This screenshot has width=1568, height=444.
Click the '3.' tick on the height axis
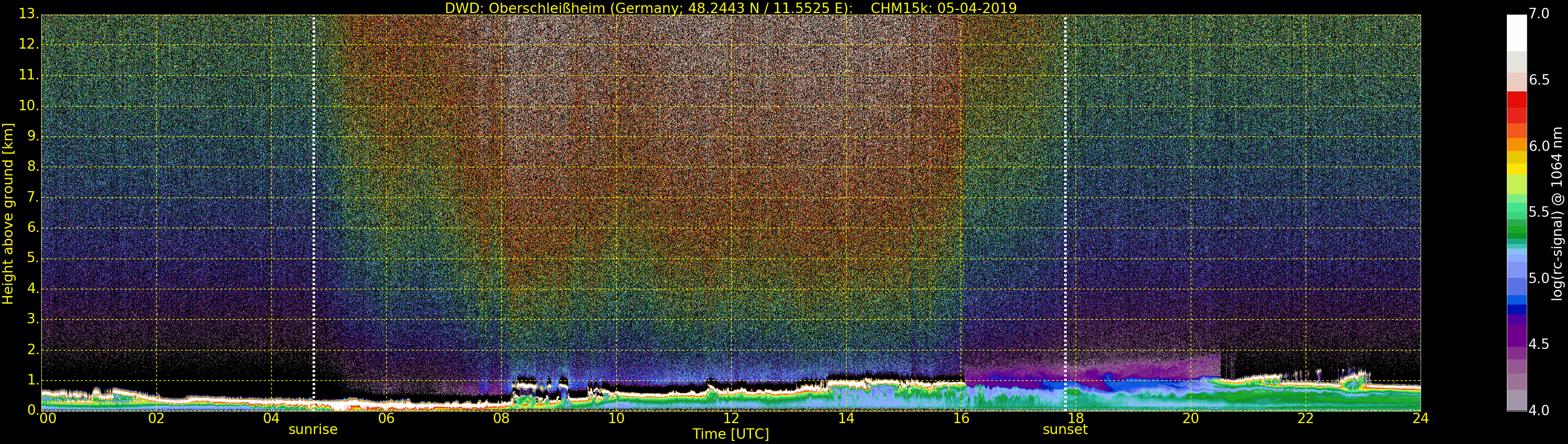[x=33, y=319]
